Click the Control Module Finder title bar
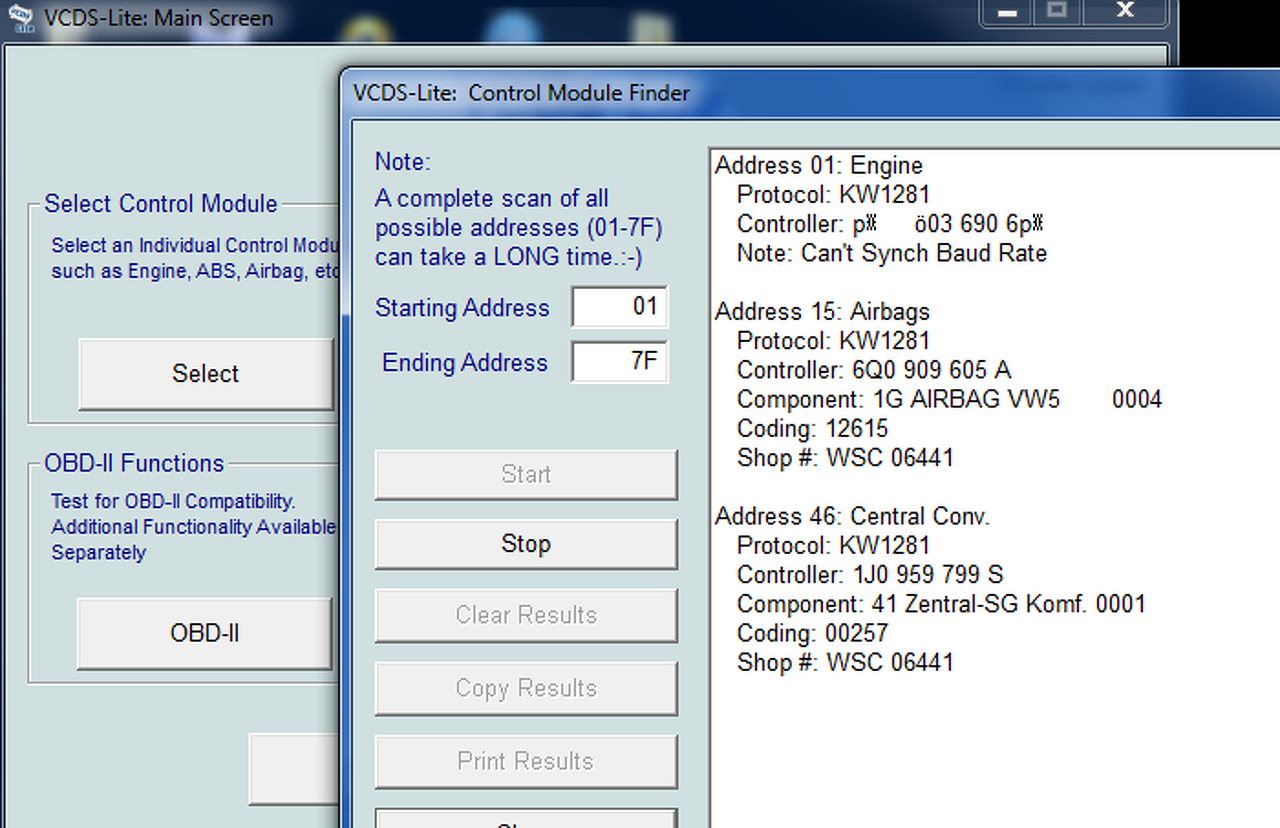Screen dimensions: 1280x828 click(810, 93)
